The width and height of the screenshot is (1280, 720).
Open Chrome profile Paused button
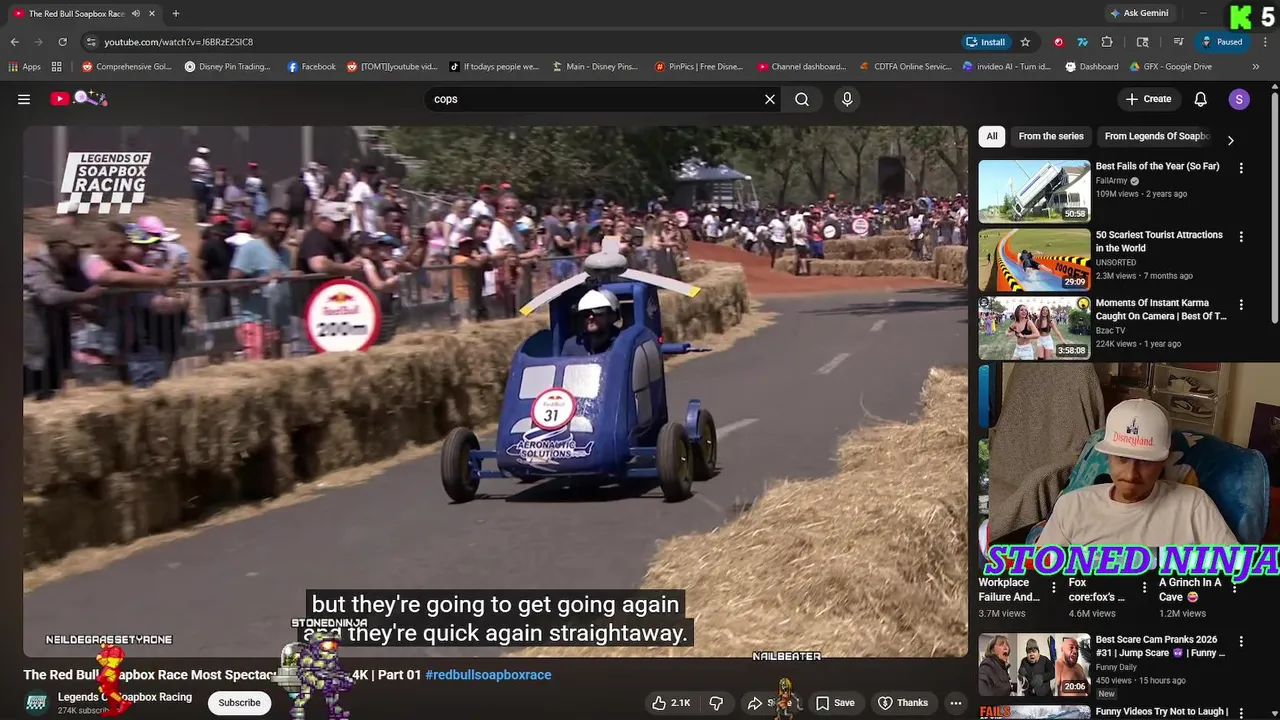click(x=1222, y=42)
